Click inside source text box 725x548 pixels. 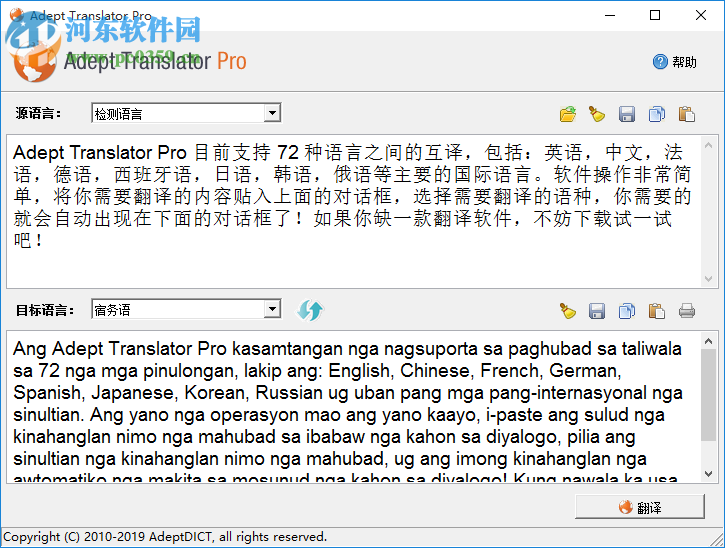click(x=354, y=212)
